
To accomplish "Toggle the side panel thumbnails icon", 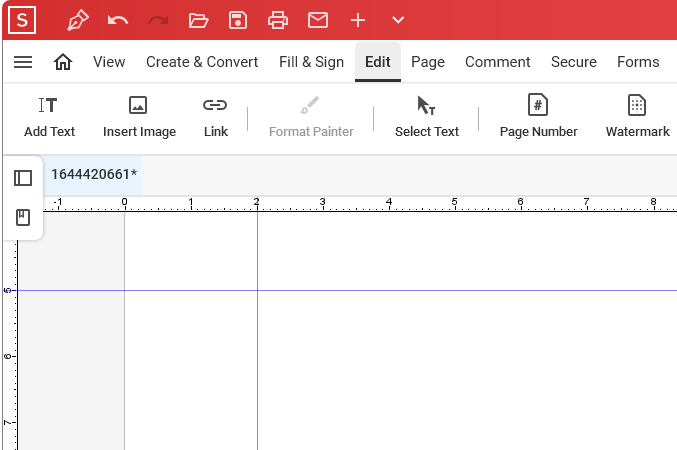I will click(23, 178).
